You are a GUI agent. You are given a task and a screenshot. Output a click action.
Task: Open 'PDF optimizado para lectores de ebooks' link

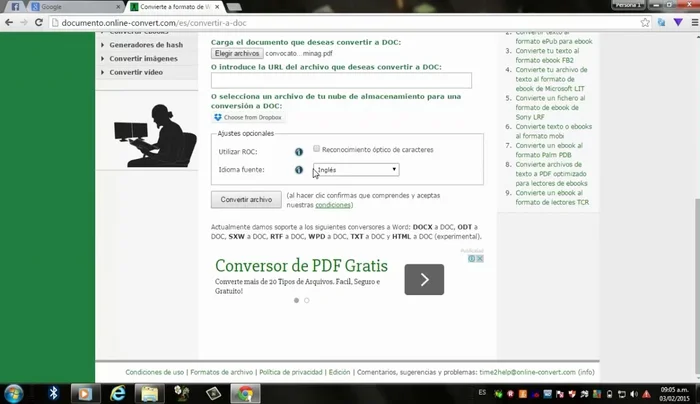click(x=551, y=174)
